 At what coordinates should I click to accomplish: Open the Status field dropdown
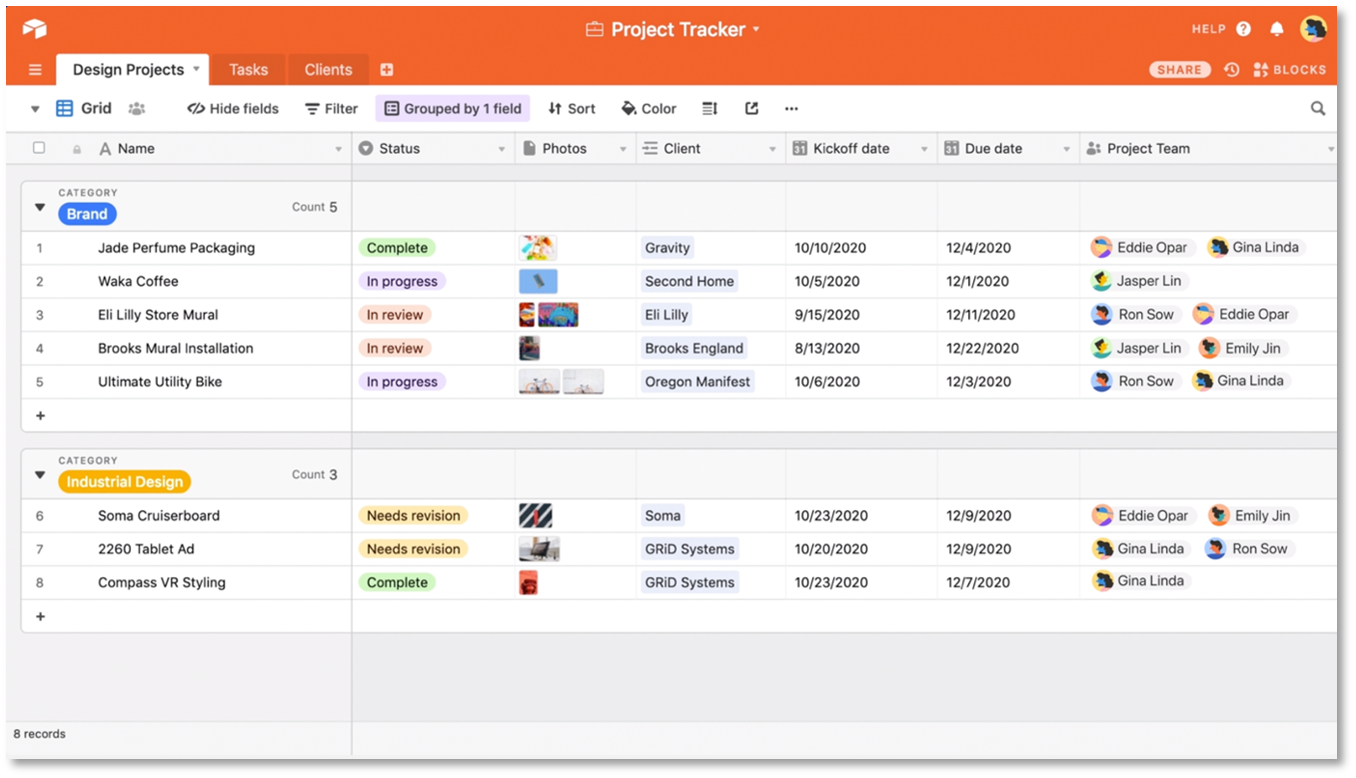503,148
